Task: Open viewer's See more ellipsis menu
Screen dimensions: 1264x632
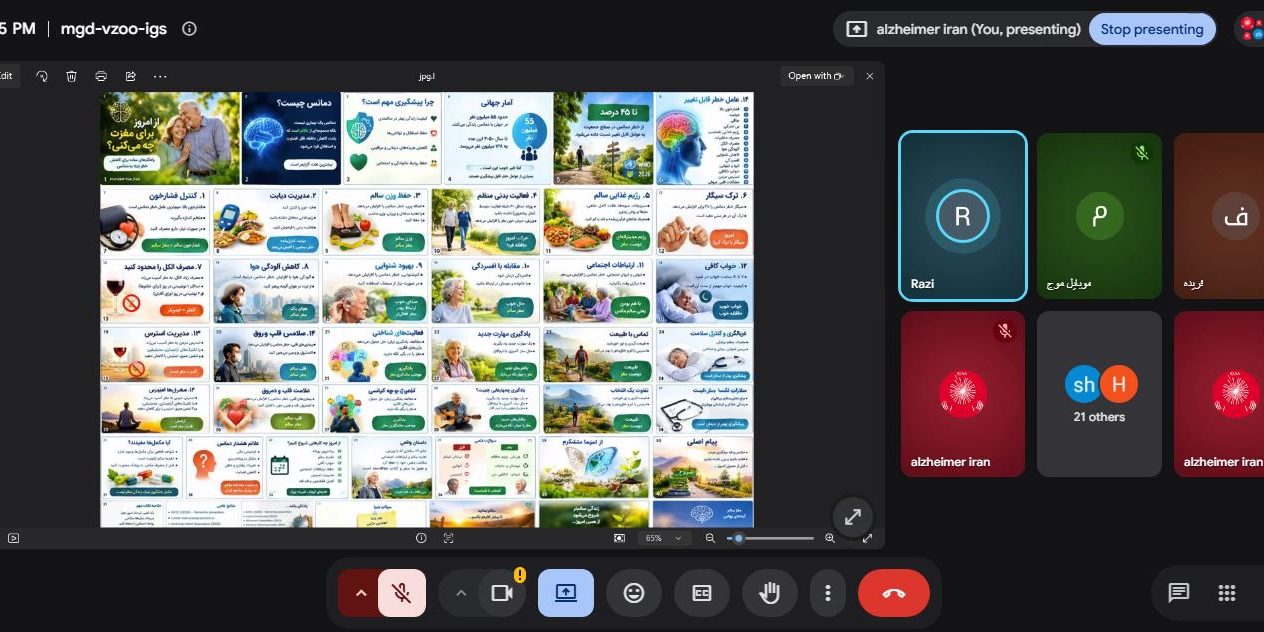Action: (160, 76)
